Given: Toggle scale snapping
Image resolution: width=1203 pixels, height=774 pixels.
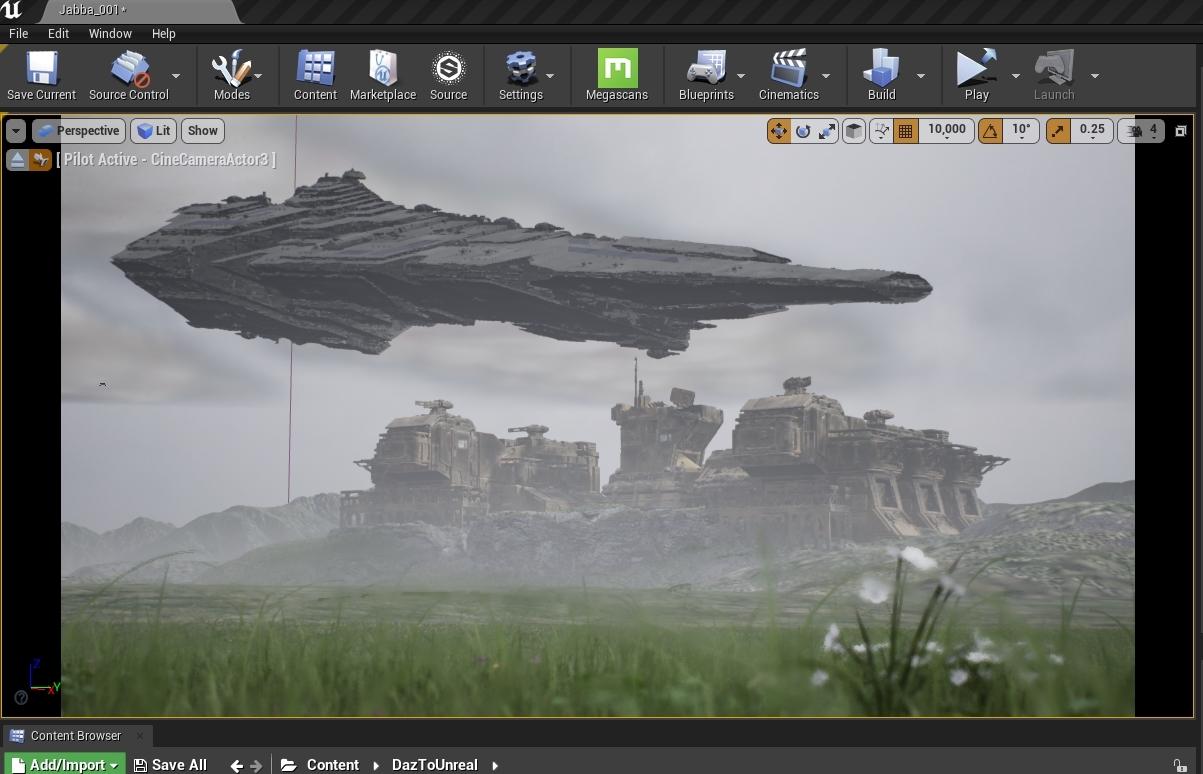Looking at the screenshot, I should coord(1058,131).
